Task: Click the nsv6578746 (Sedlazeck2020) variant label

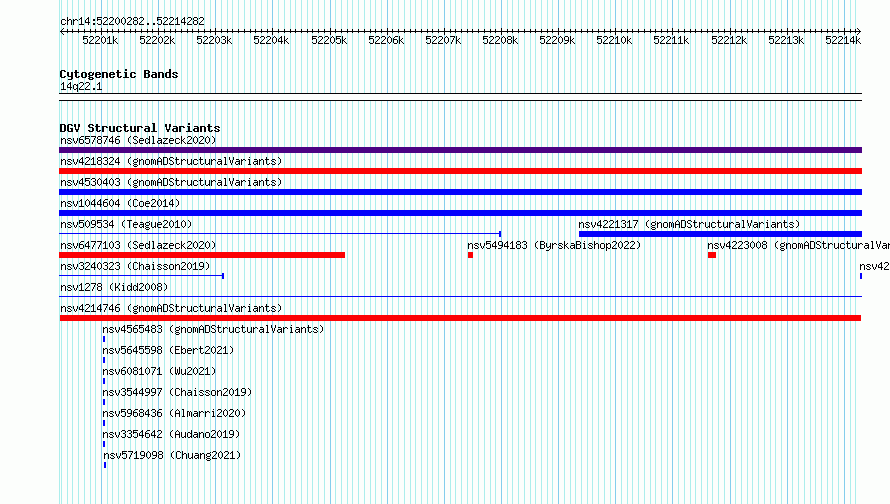Action: (138, 140)
